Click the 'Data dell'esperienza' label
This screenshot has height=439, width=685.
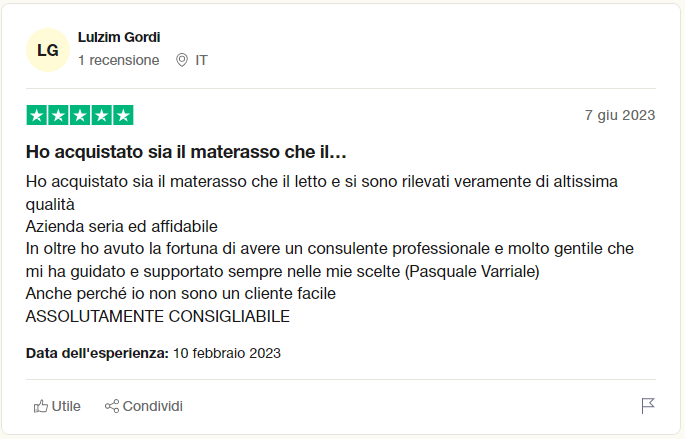97,353
